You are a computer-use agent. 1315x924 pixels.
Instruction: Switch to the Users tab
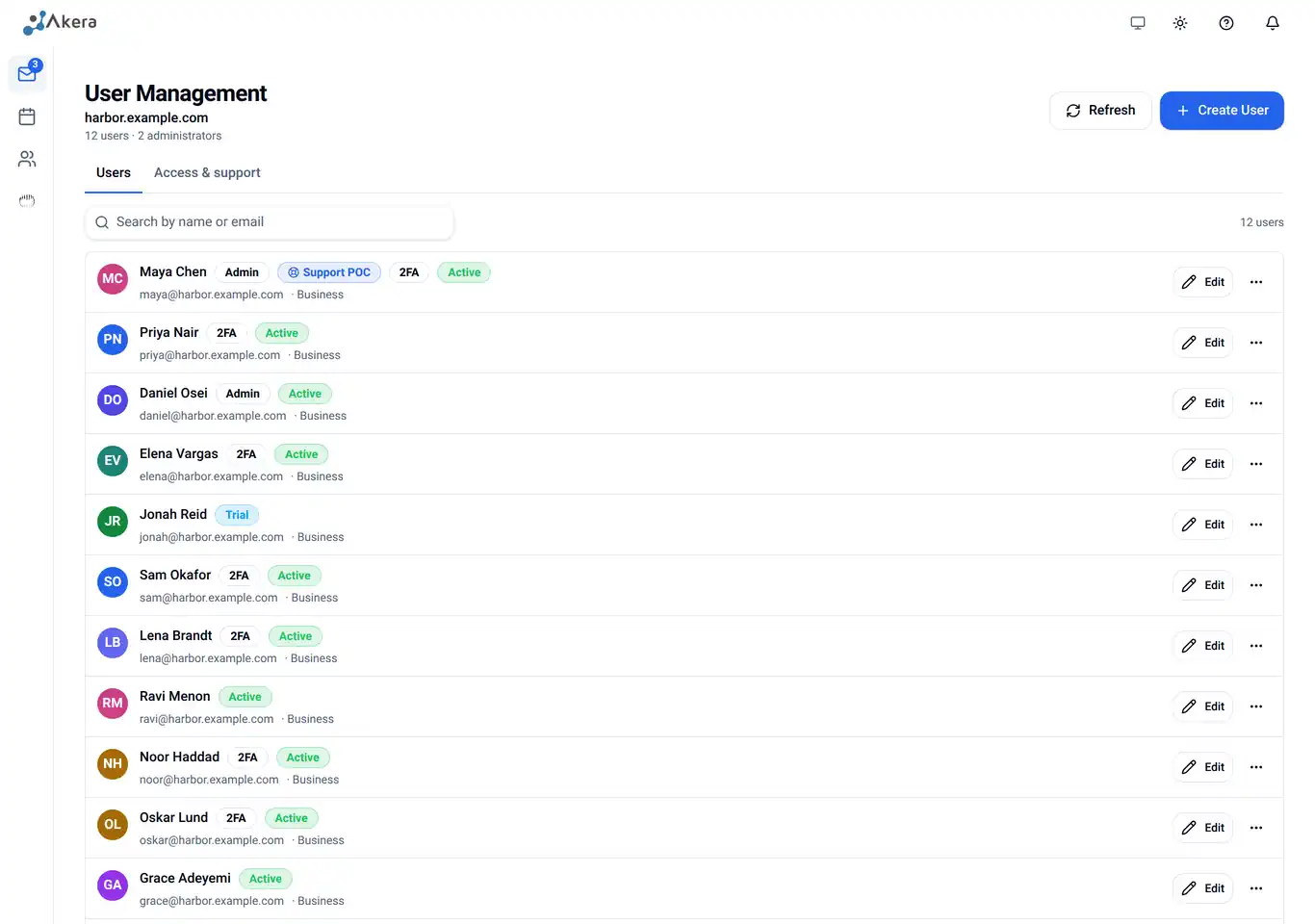114,173
